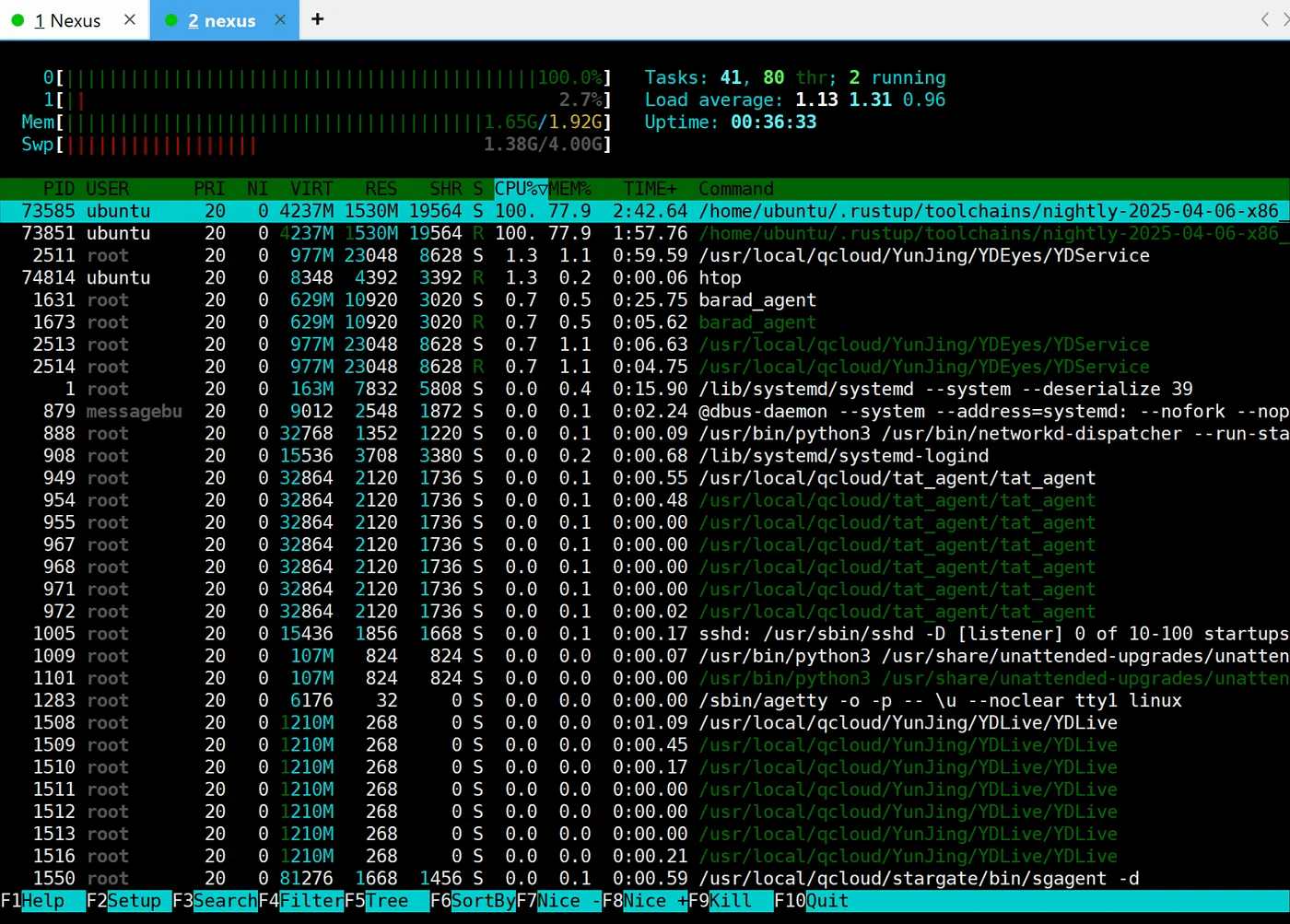Viewport: 1290px width, 924px height.
Task: Open F6 SortBy menu
Action: [473, 901]
